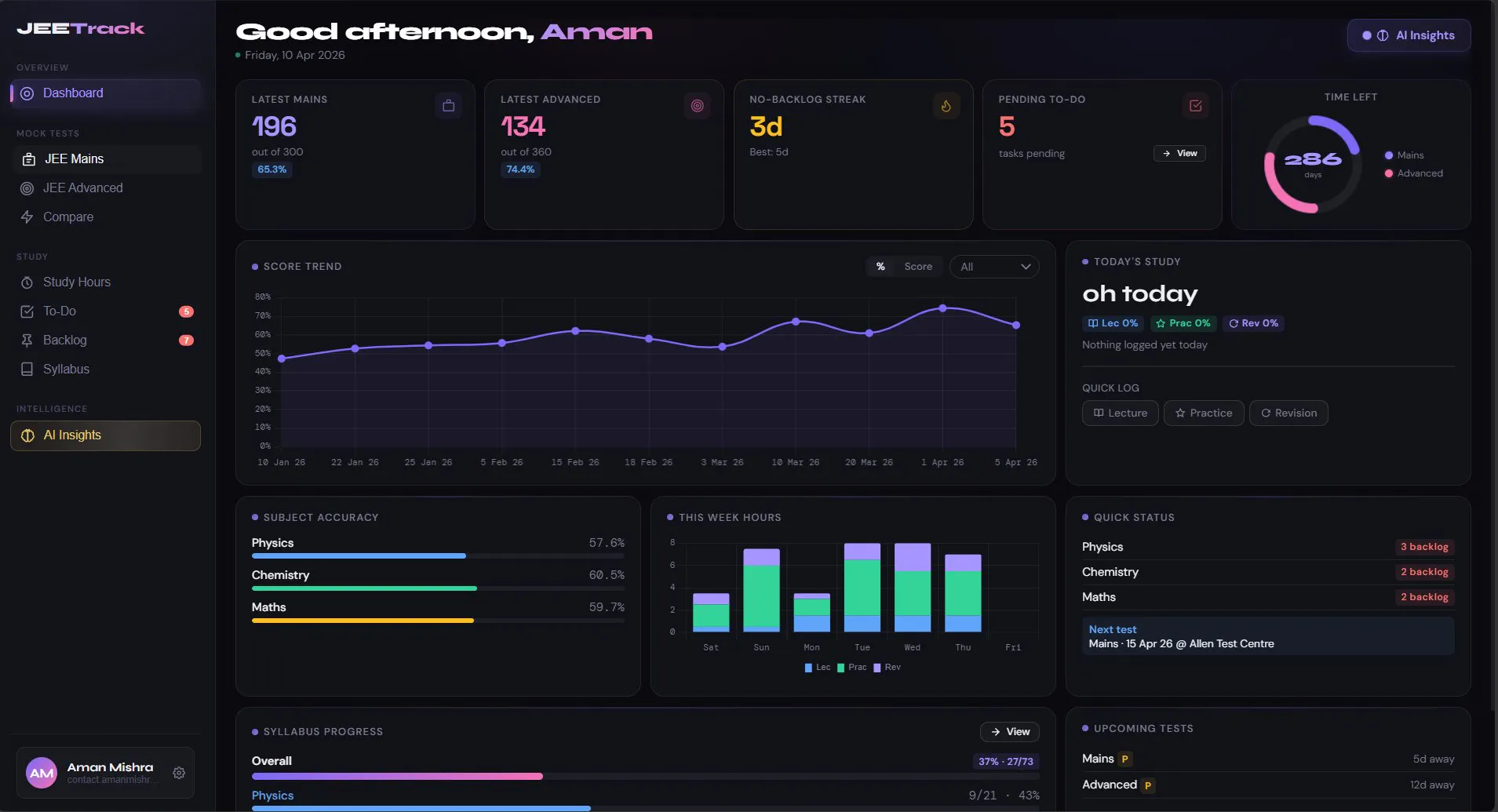Click the Rev 0% chip in Today's Study
Image resolution: width=1498 pixels, height=812 pixels.
pyautogui.click(x=1253, y=323)
